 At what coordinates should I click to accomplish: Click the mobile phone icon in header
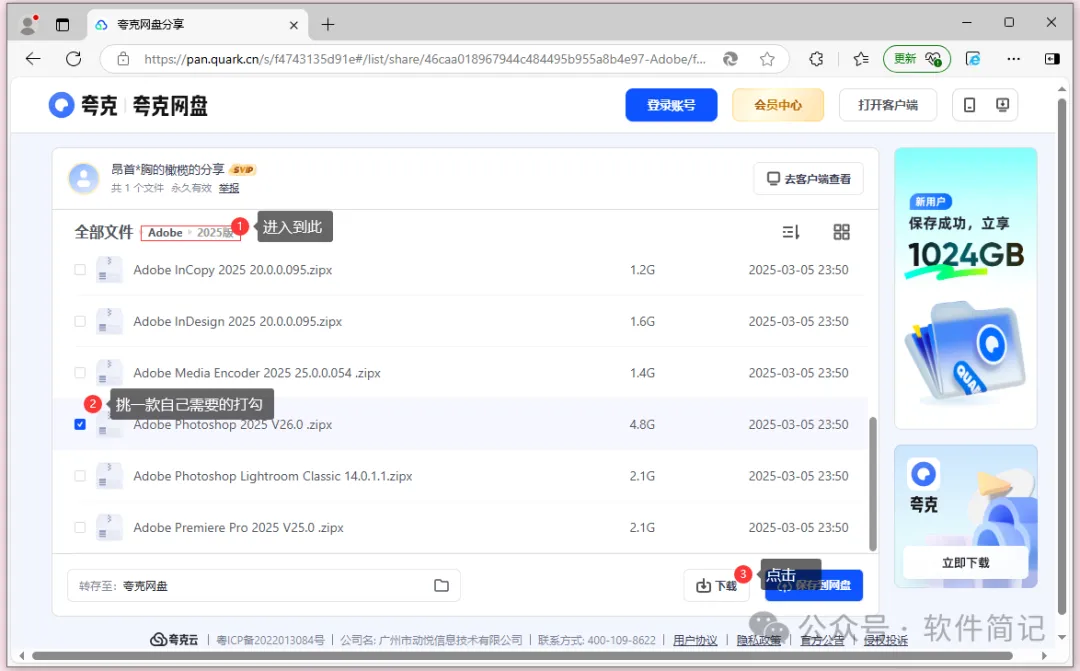969,105
